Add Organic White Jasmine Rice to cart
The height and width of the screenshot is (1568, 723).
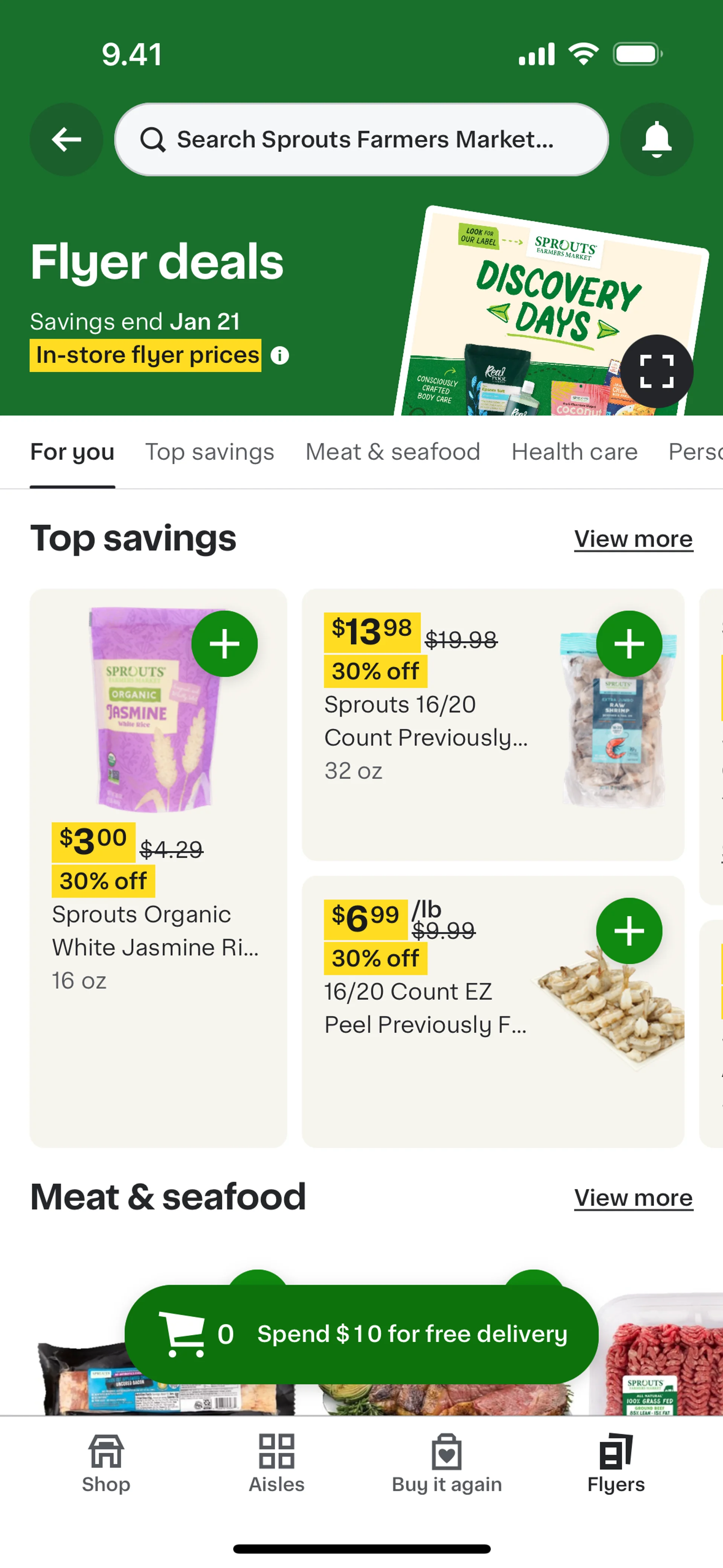point(224,644)
